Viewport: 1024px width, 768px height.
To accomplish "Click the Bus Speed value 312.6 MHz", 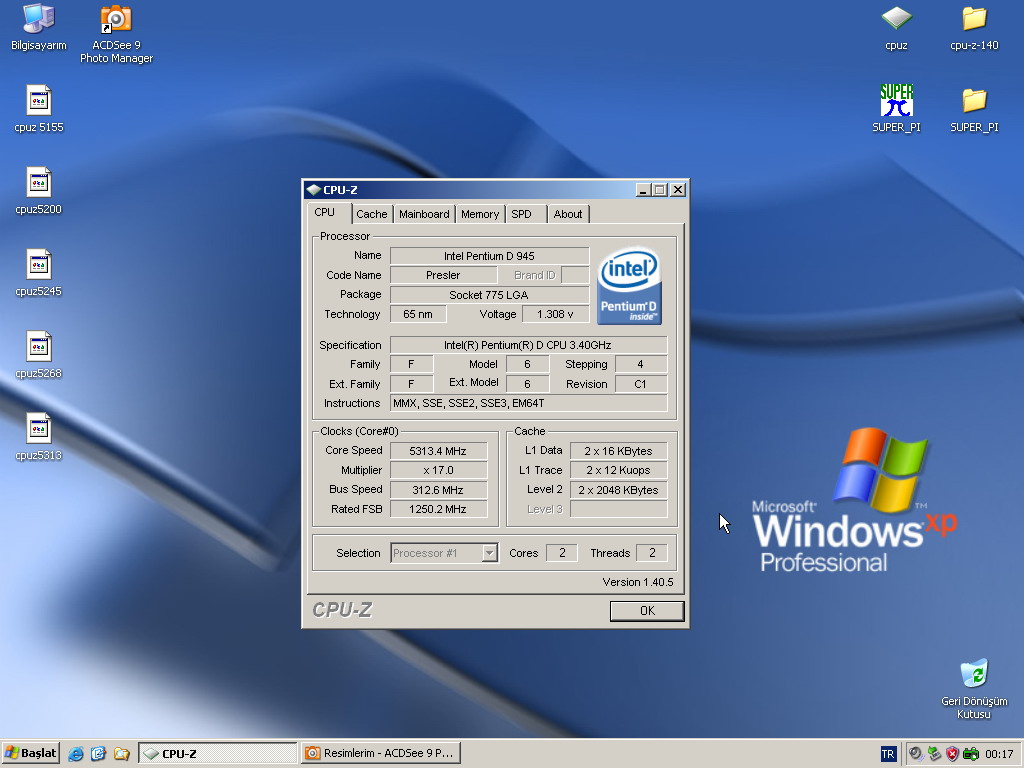I will 438,490.
